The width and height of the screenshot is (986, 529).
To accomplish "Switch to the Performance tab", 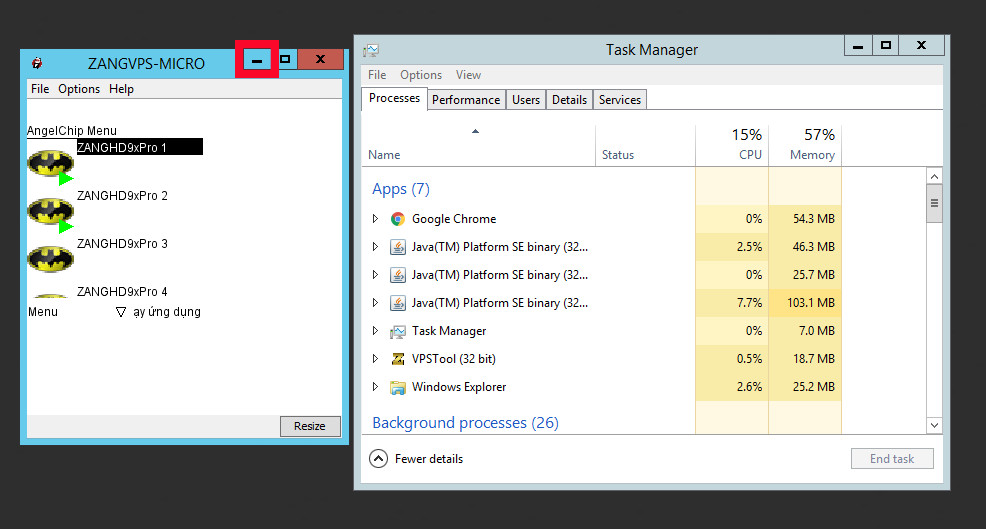I will pos(466,100).
